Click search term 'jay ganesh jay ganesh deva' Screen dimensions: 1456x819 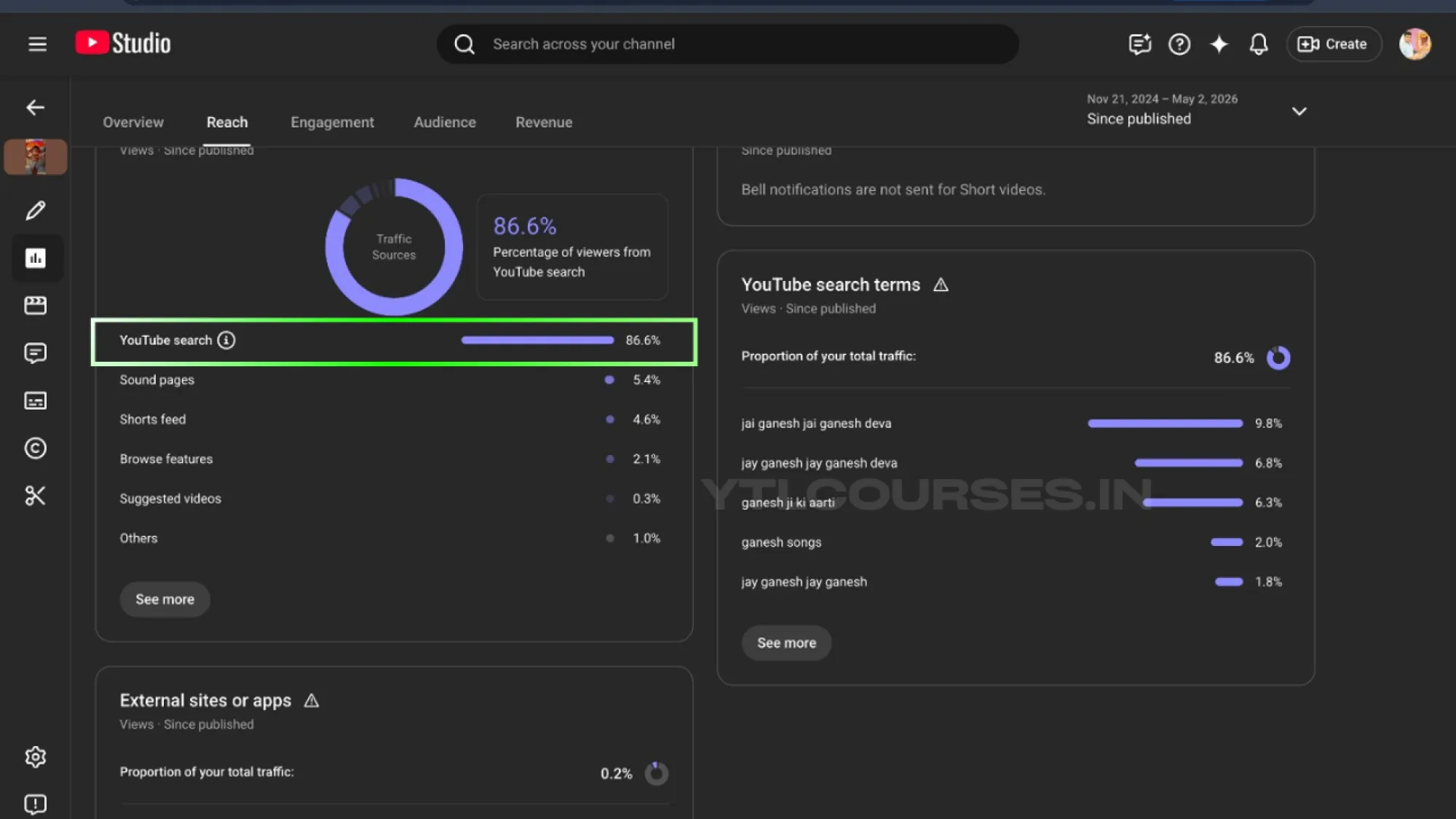(819, 463)
